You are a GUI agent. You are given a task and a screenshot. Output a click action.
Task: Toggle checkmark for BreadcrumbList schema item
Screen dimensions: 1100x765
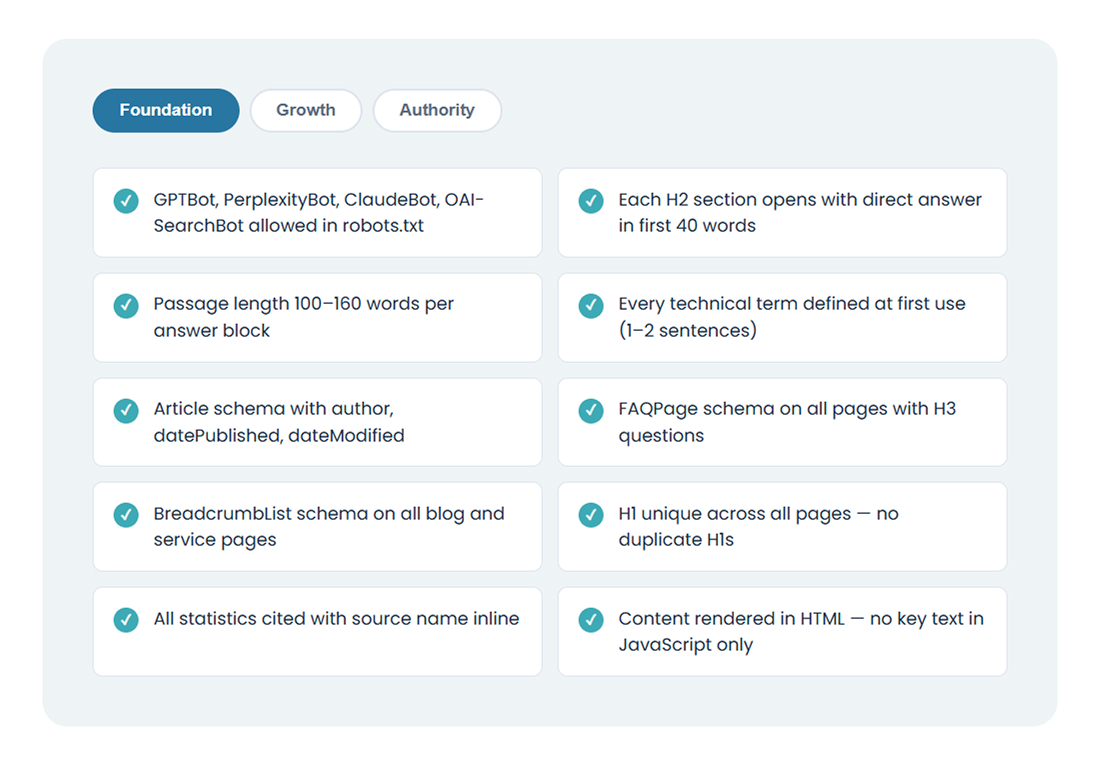[126, 515]
